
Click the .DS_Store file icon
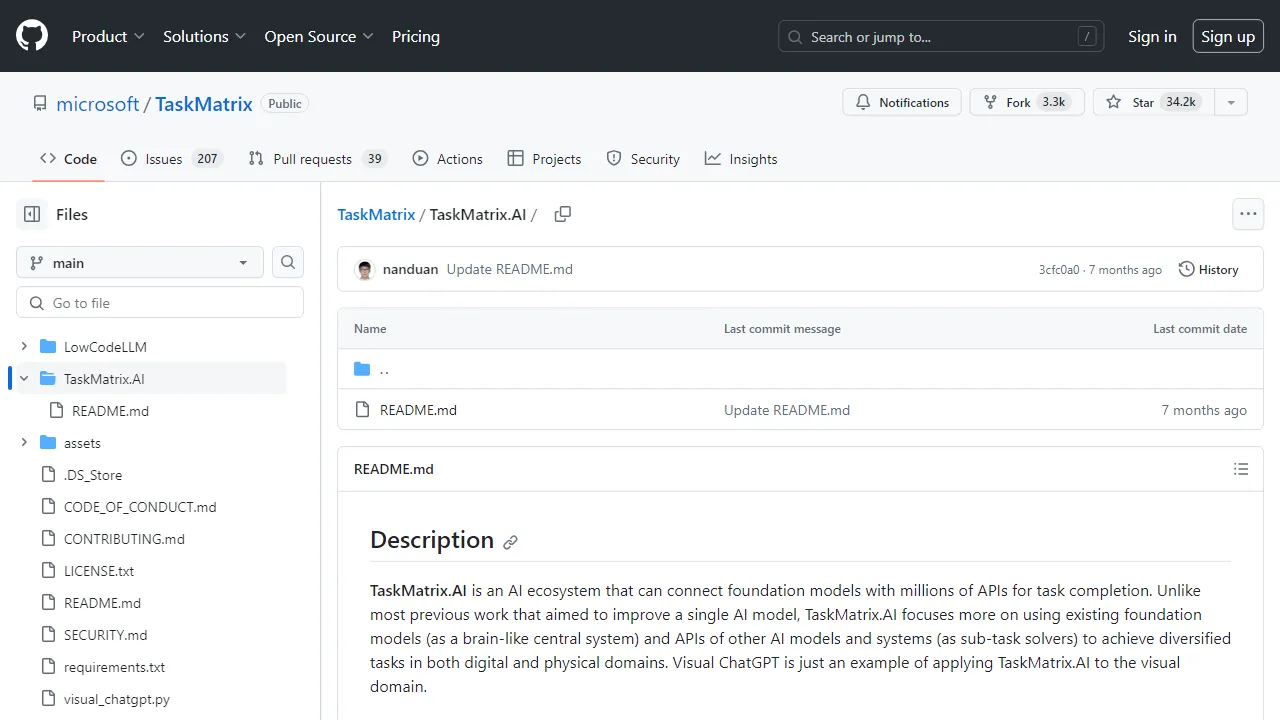click(47, 475)
